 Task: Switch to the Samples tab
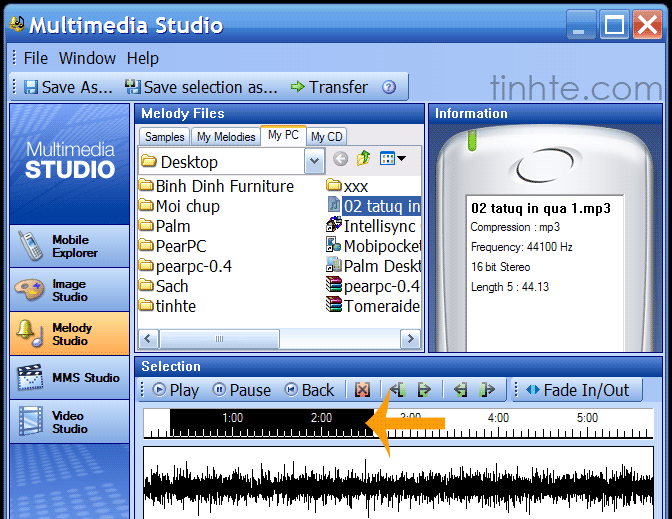click(164, 137)
